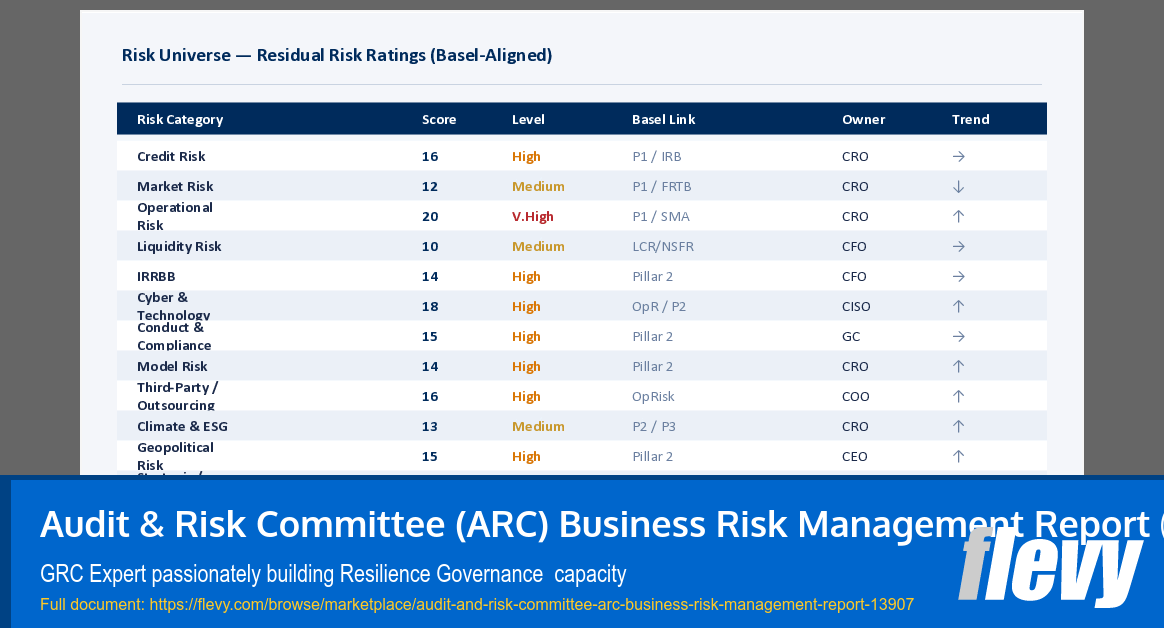Select the Liquidity Risk row label
This screenshot has width=1164, height=628.
(179, 246)
